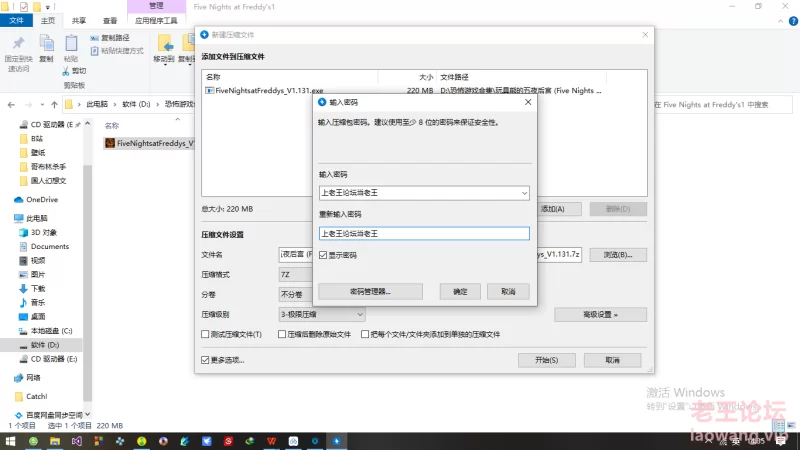This screenshot has width=800, height=450.
Task: Open WPS Office from the taskbar
Action: point(271,441)
